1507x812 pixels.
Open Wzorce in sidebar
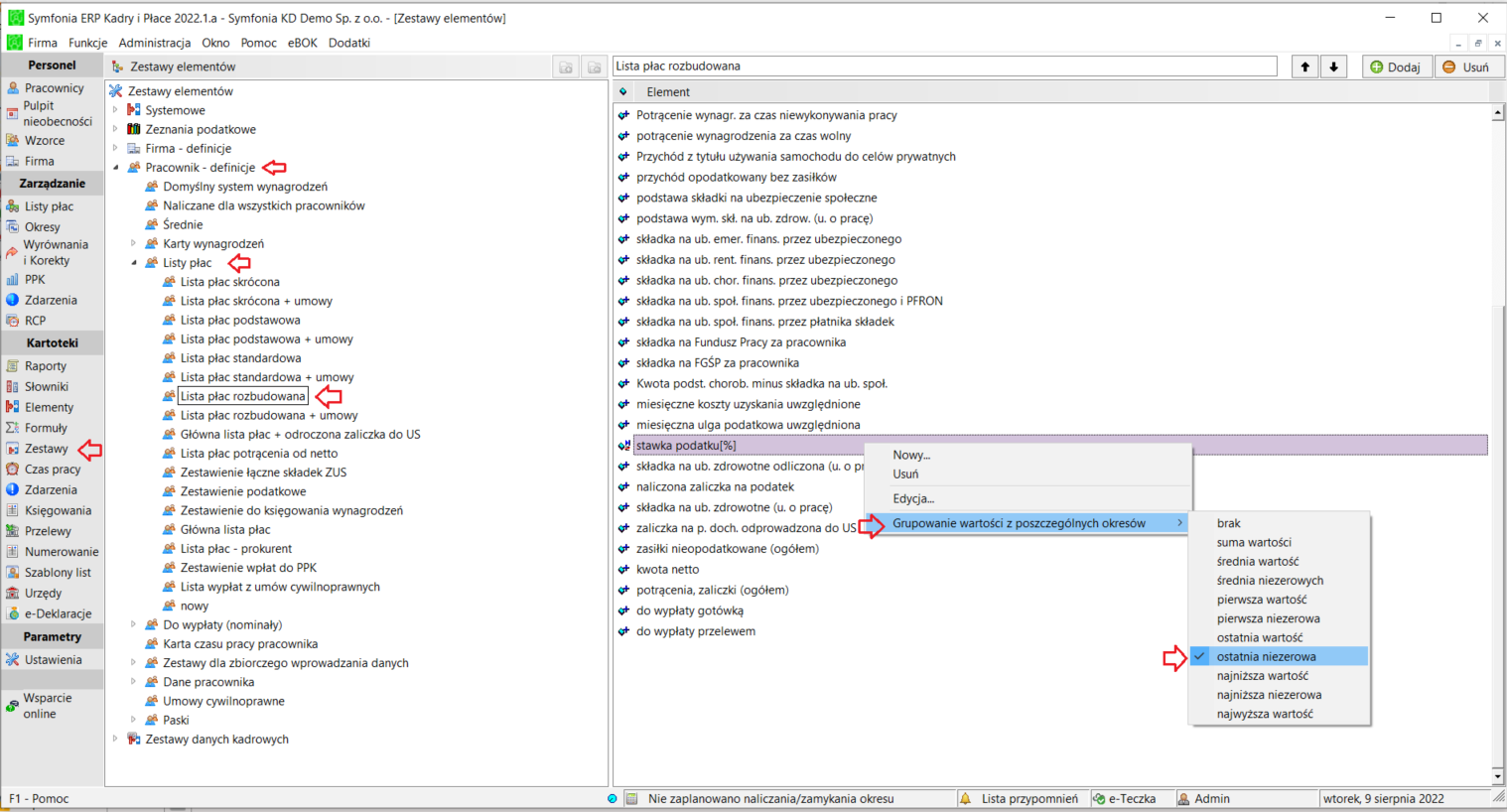[x=45, y=140]
